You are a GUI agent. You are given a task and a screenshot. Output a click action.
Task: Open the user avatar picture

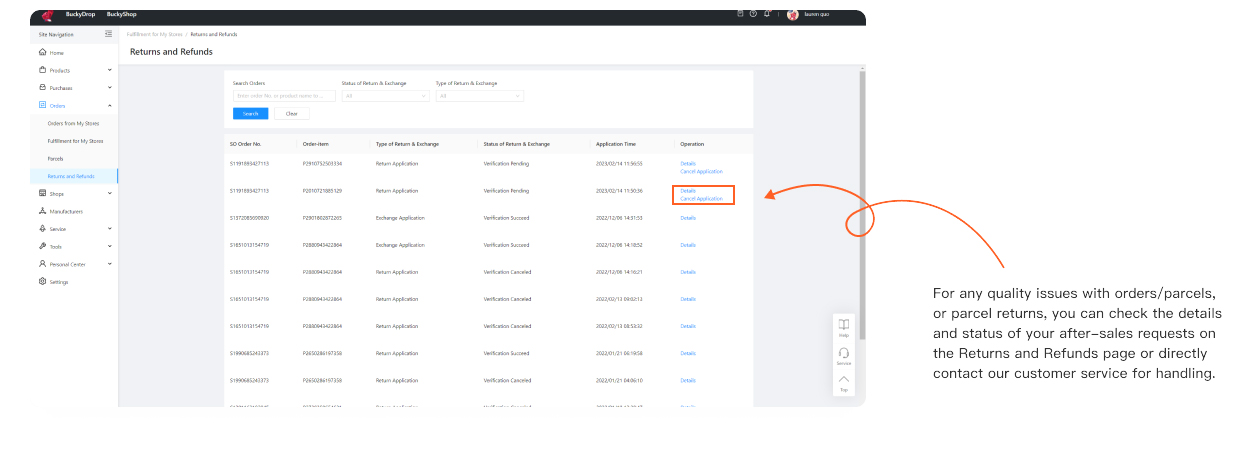[793, 15]
